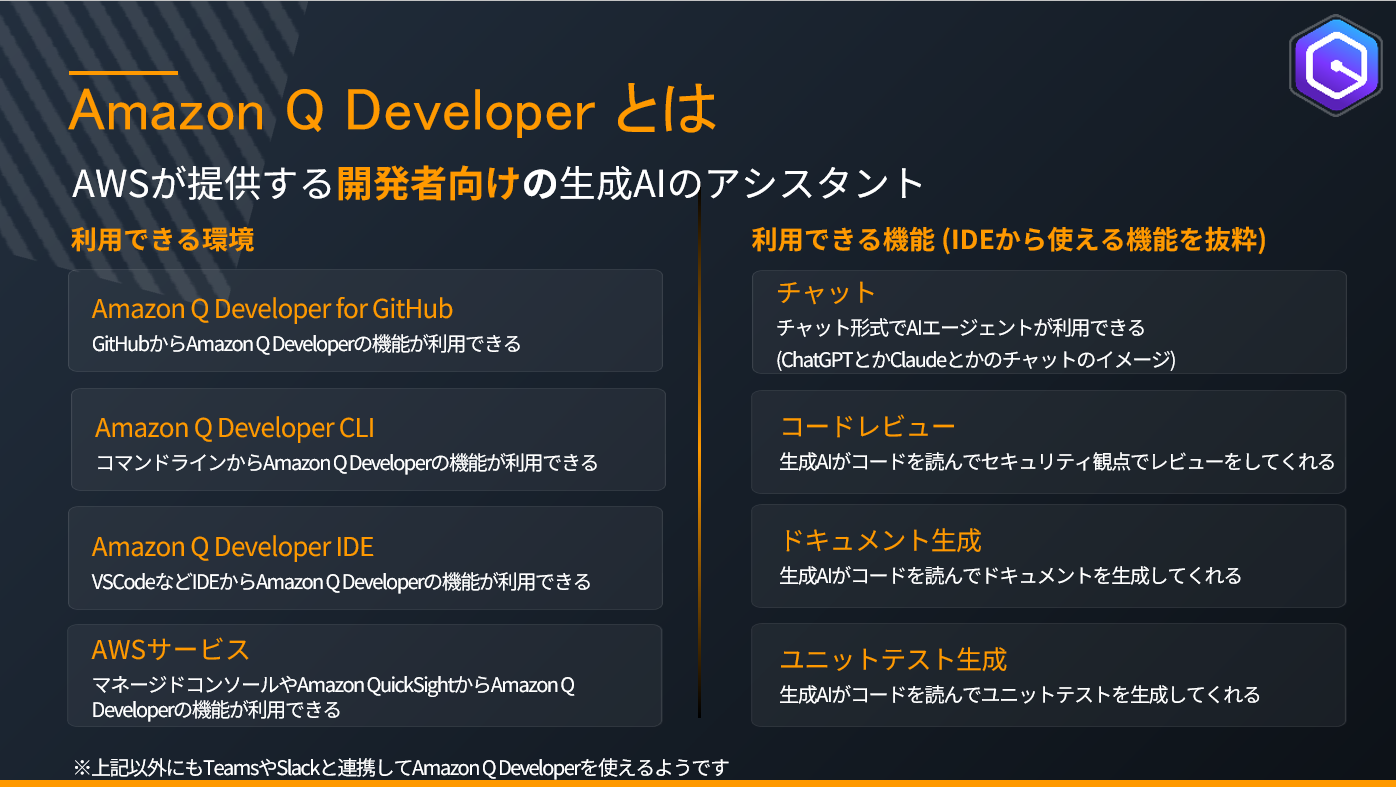Select the "Amazon Q Developer CLI" card
Screen dimensions: 1396x787
pos(366,440)
